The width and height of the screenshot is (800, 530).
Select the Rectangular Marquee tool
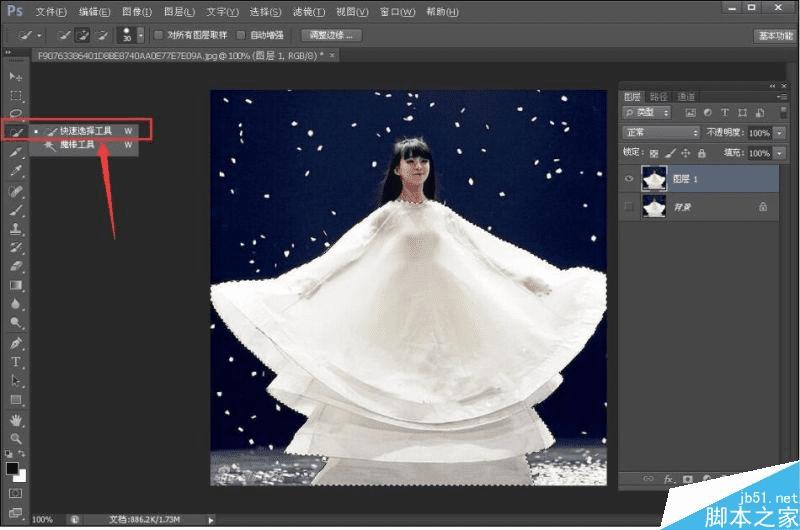(16, 95)
